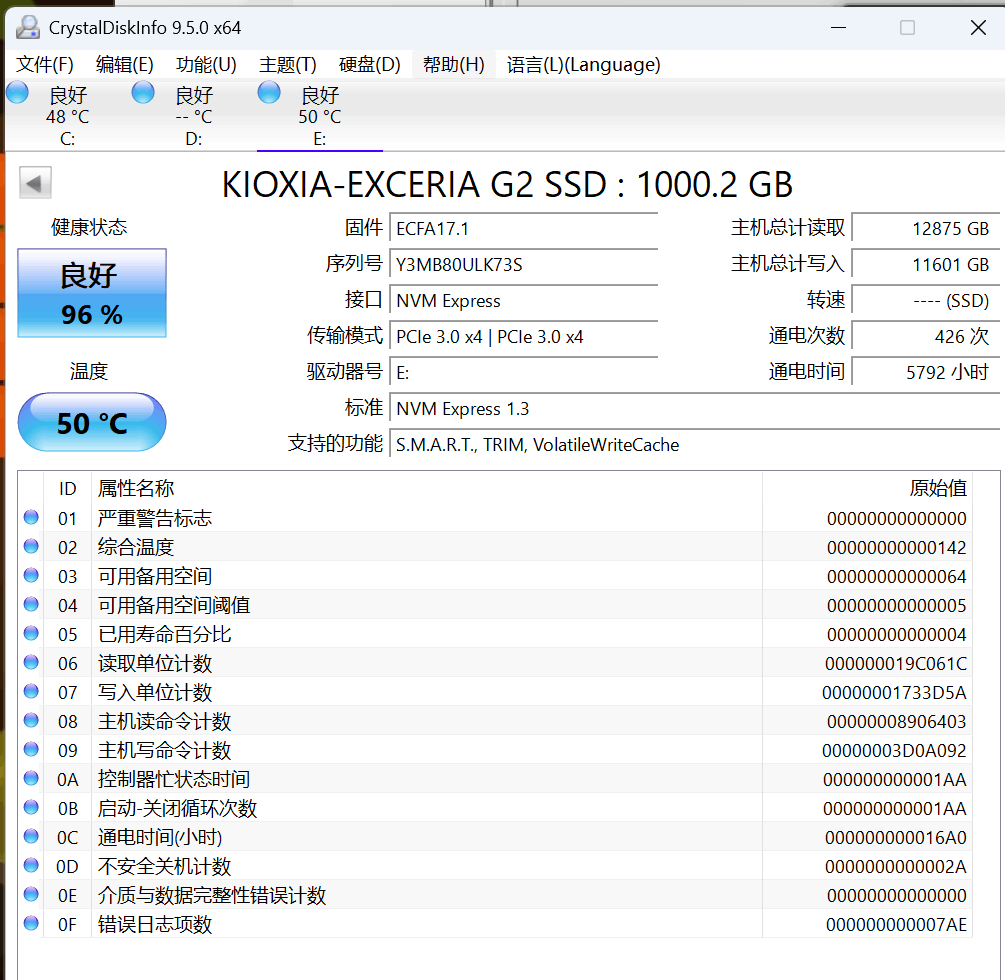Click raw value 000000019C061C

896,663
